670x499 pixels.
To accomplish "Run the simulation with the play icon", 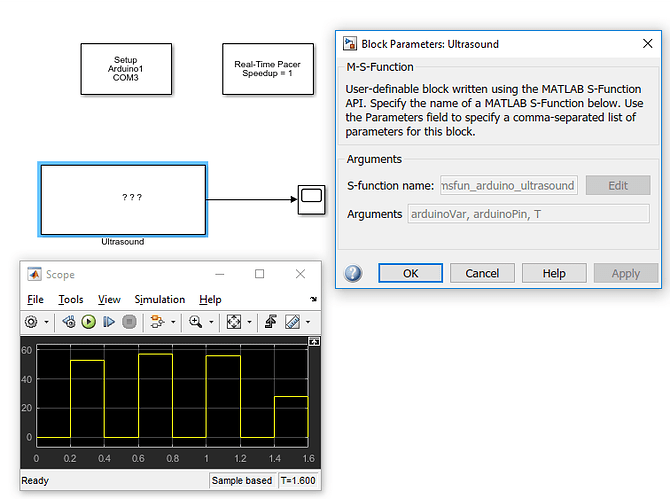I will [x=88, y=322].
